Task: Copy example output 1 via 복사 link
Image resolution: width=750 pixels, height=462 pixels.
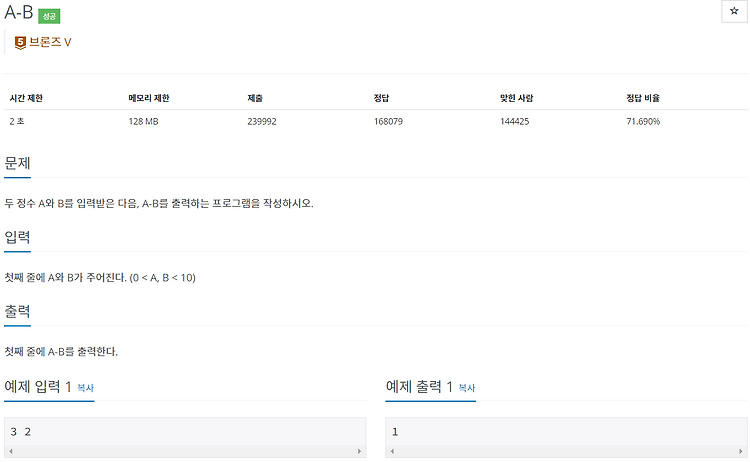Action: click(x=467, y=388)
